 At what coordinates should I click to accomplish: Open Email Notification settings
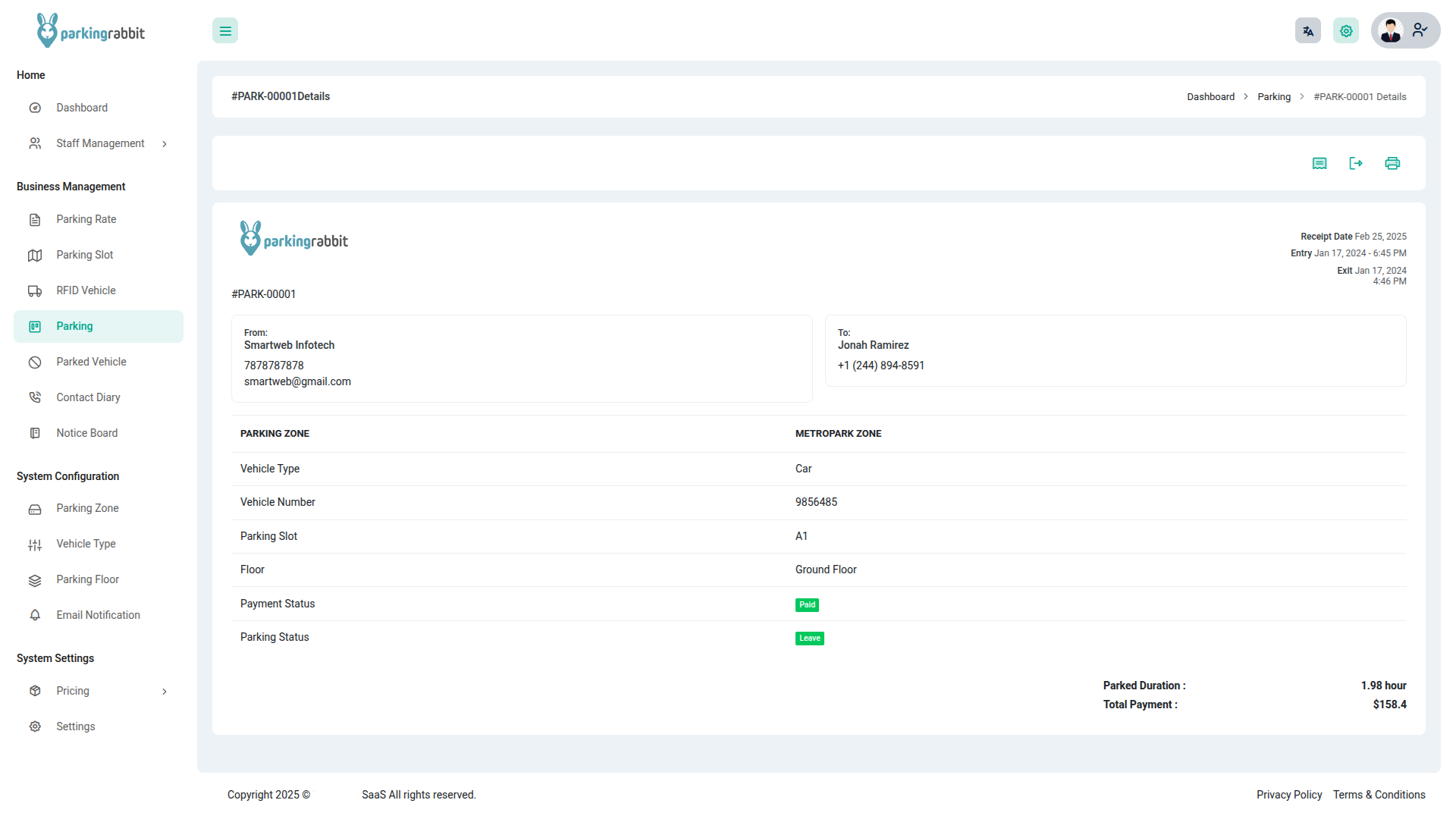pos(98,615)
